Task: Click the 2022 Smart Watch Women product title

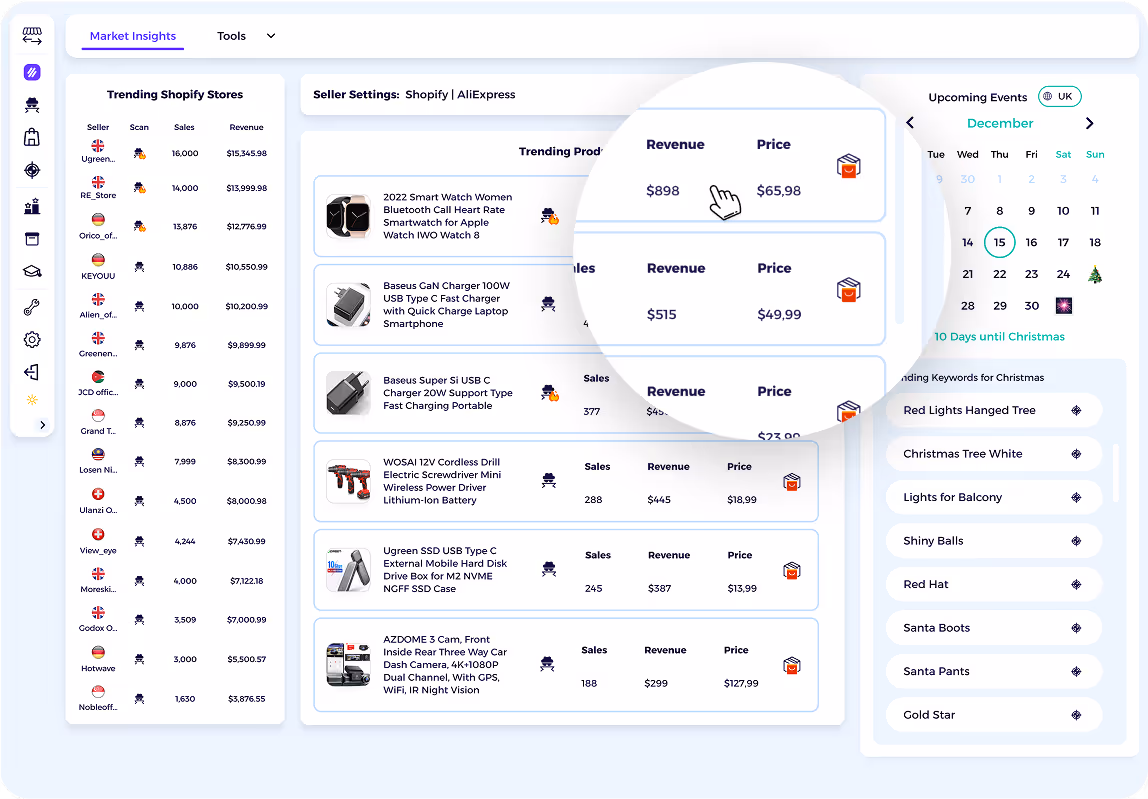Action: 447,216
